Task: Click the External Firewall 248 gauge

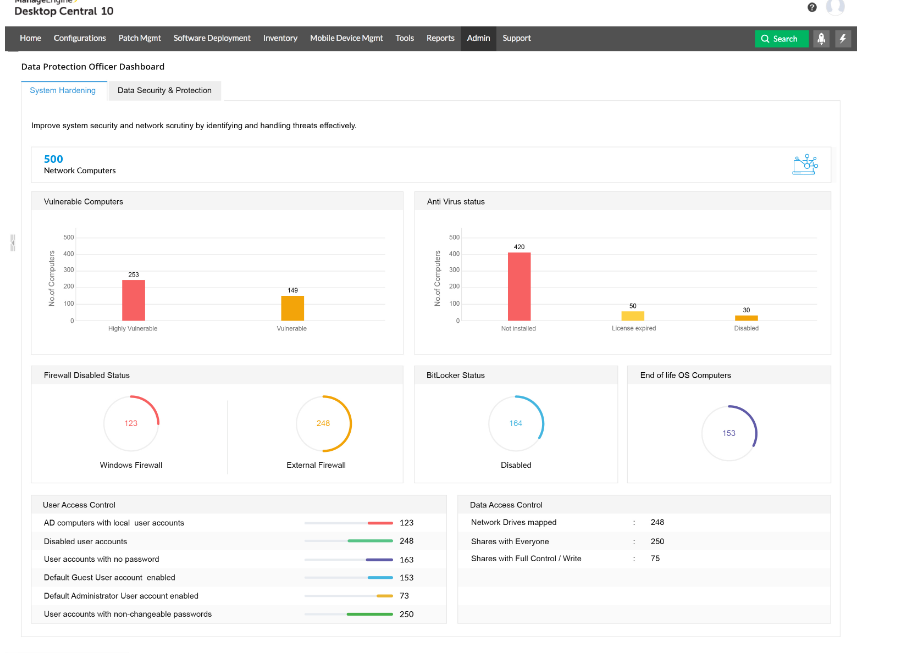Action: point(323,423)
